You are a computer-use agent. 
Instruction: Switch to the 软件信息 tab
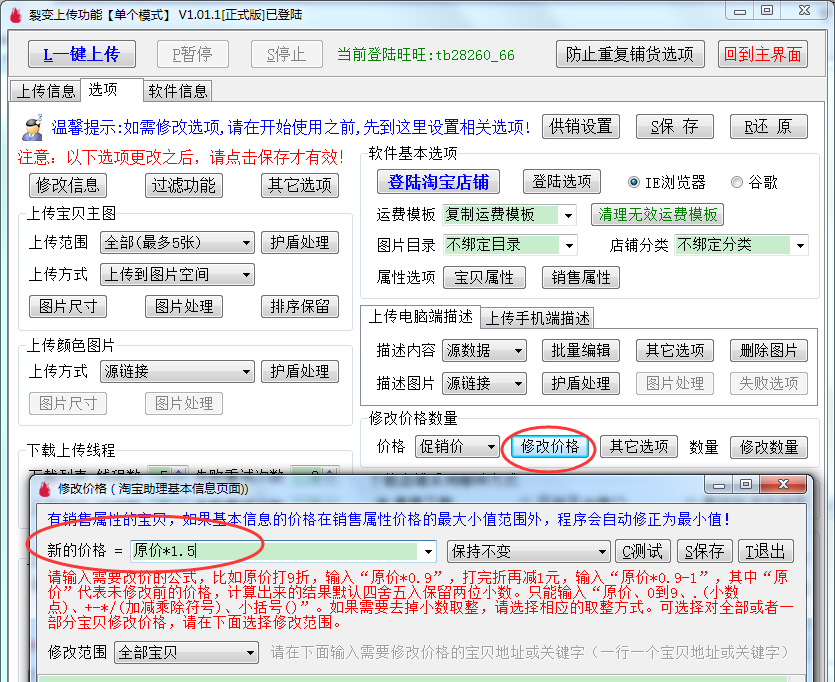pos(178,91)
